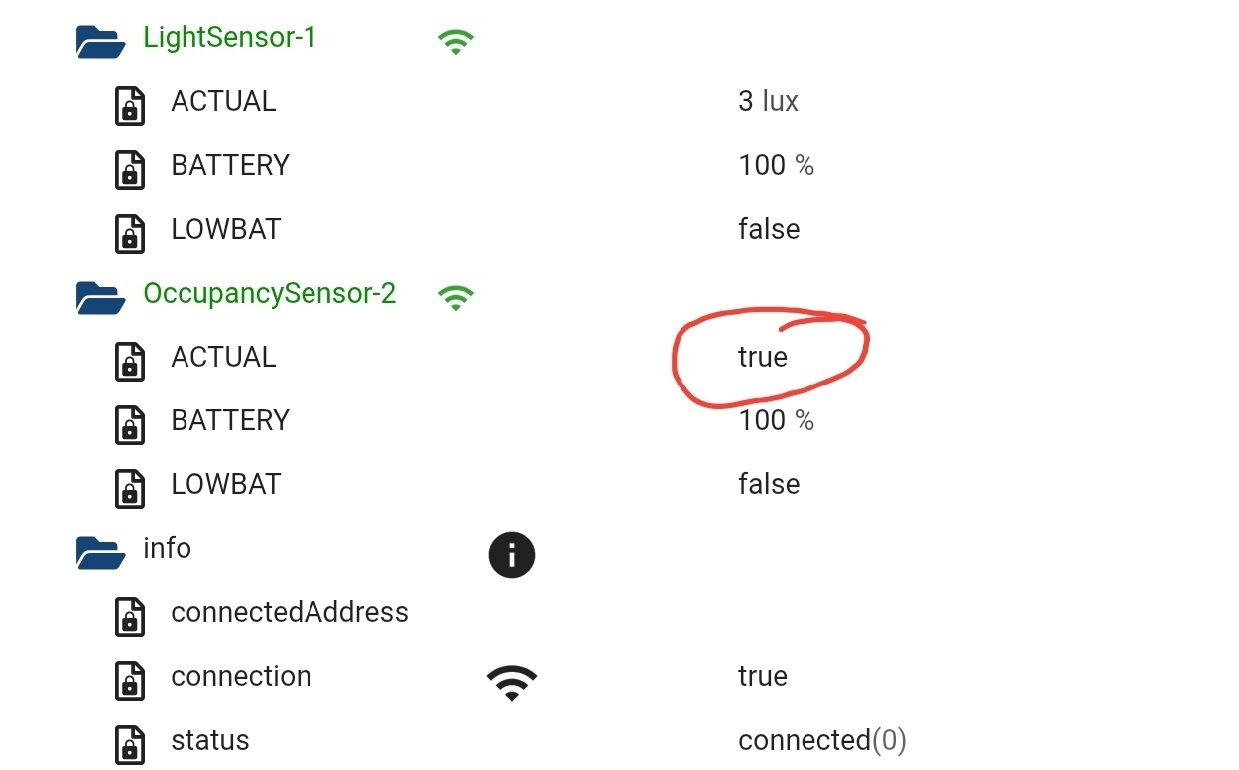Click the WiFi icon in the connection row

[x=511, y=681]
